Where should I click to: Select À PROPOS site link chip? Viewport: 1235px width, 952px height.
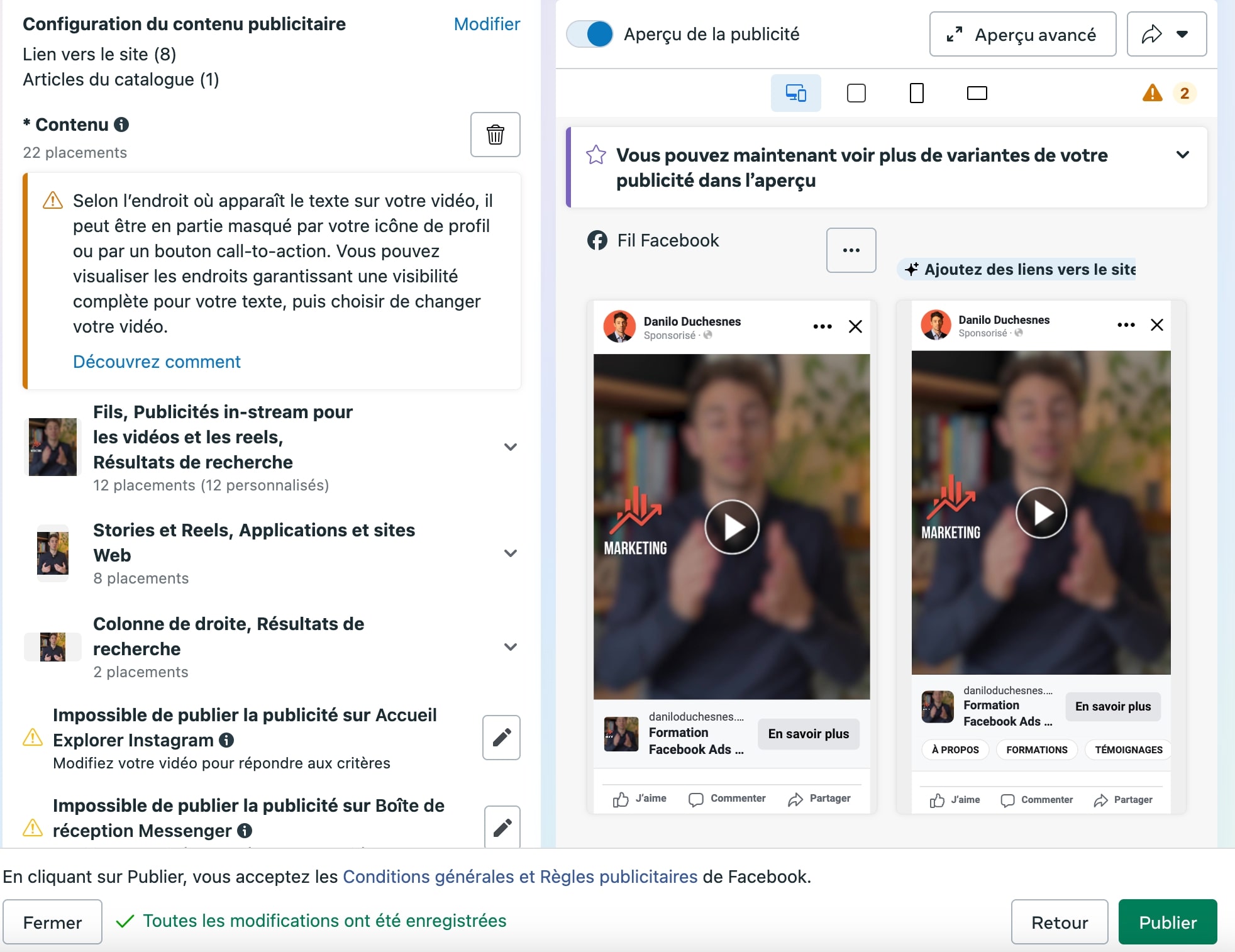955,750
